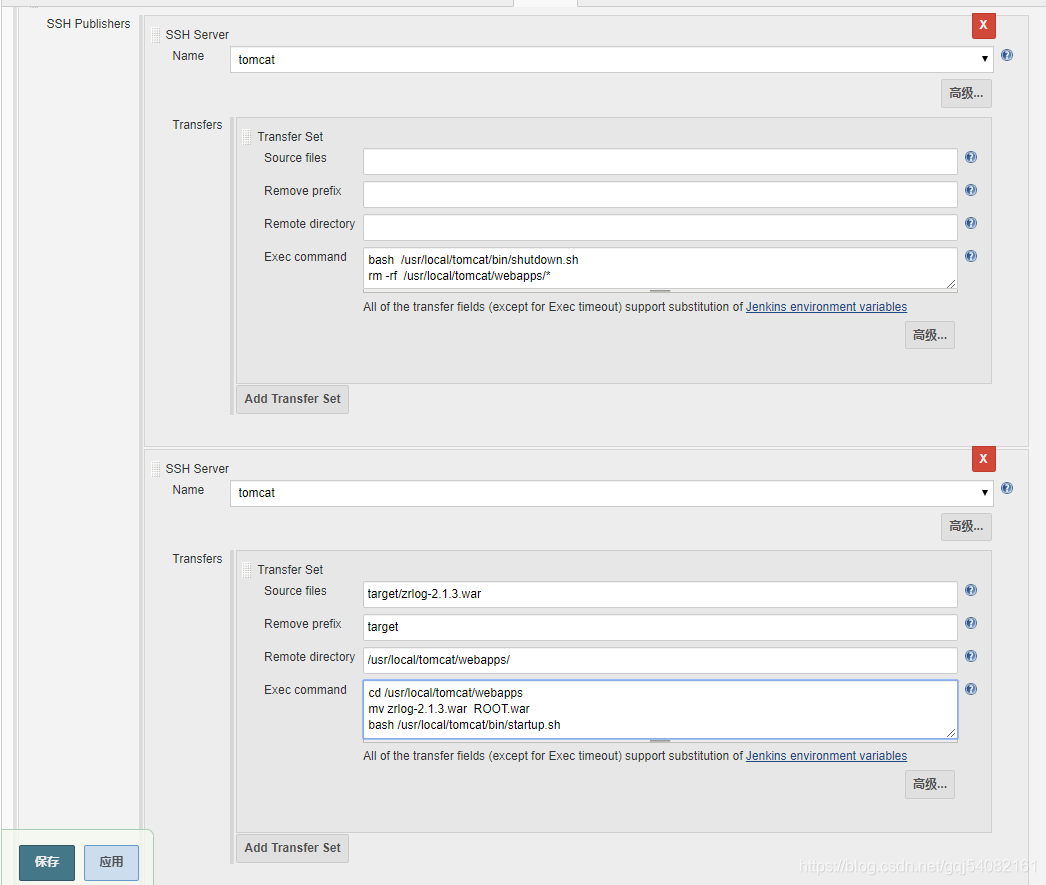Open help for shutdown.sh Exec command
Image resolution: width=1046 pixels, height=885 pixels.
(x=971, y=256)
